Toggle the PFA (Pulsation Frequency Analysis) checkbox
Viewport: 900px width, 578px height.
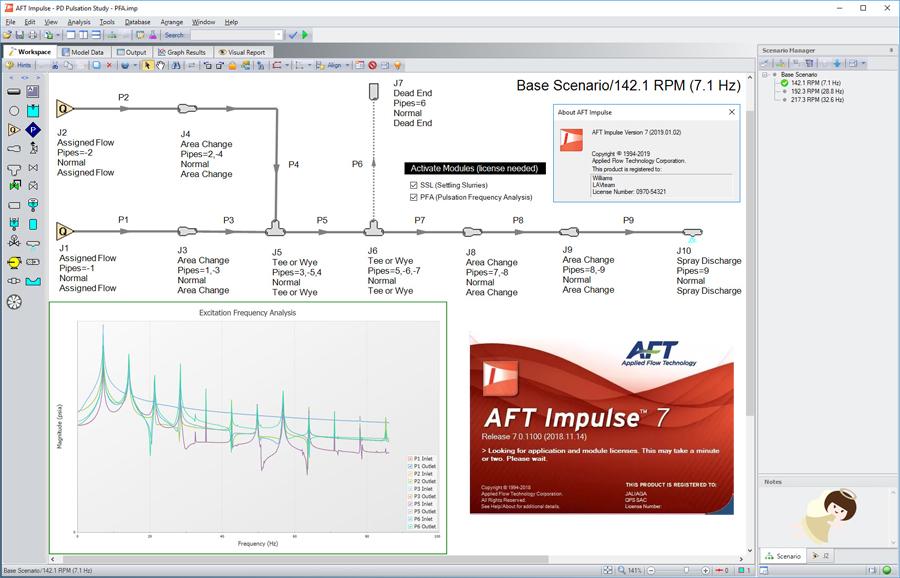[413, 197]
